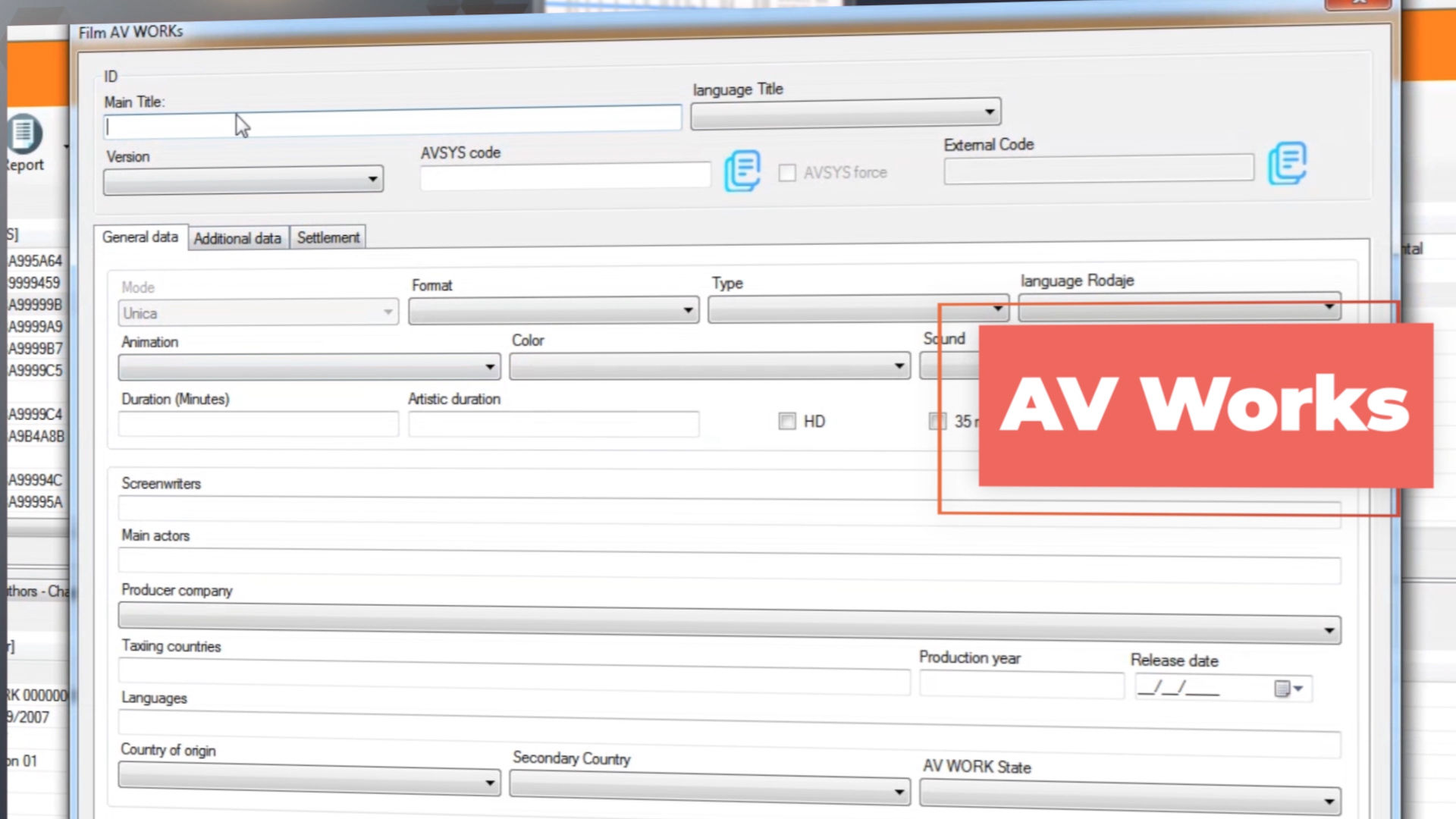Enable the AVSYS force checkbox
Viewport: 1456px width, 819px height.
click(x=787, y=173)
